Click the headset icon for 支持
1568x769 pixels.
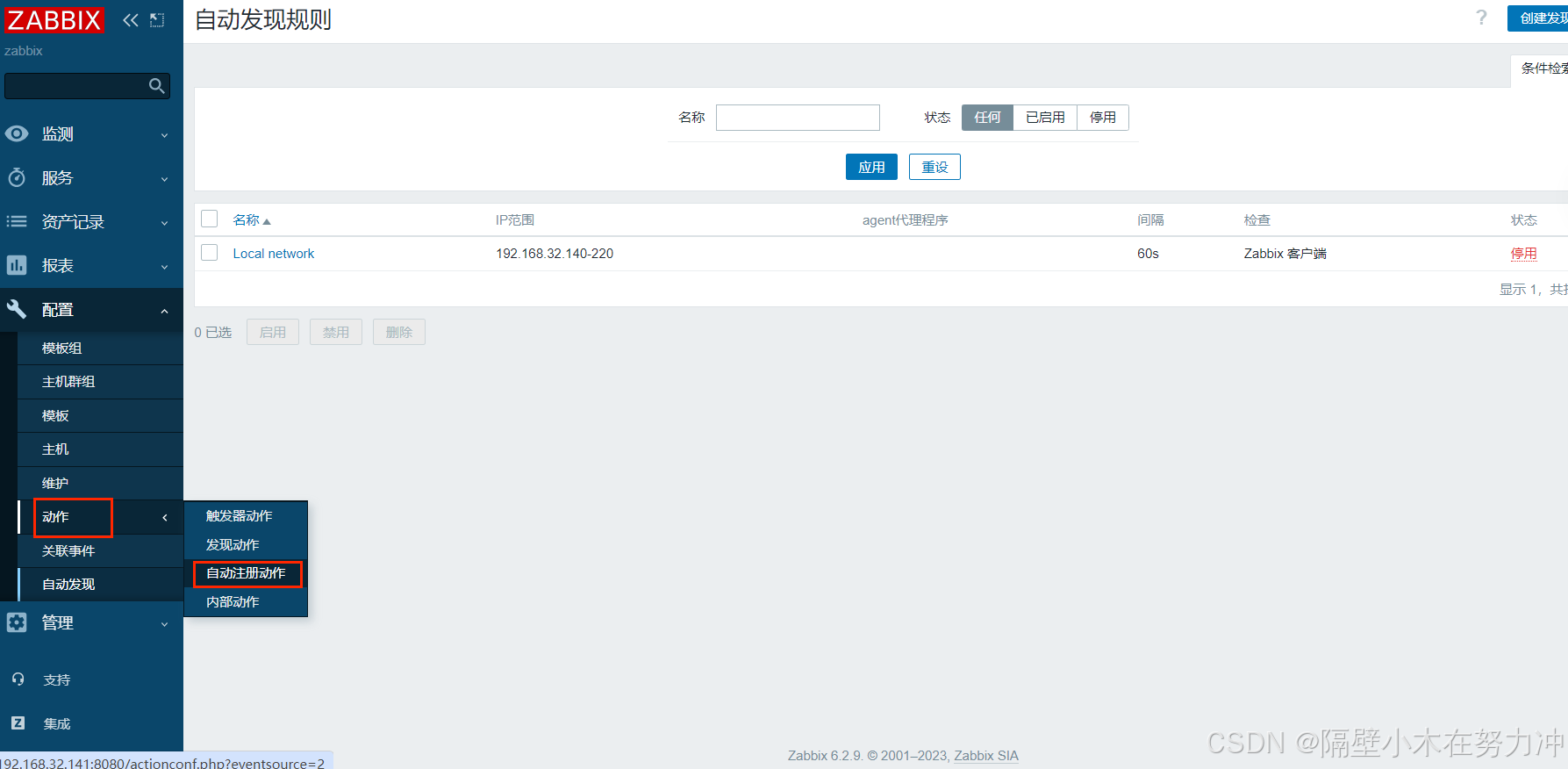[x=18, y=679]
